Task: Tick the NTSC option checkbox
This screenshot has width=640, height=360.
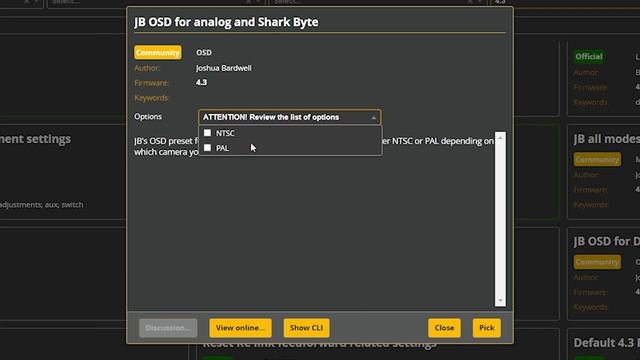Action: 207,133
